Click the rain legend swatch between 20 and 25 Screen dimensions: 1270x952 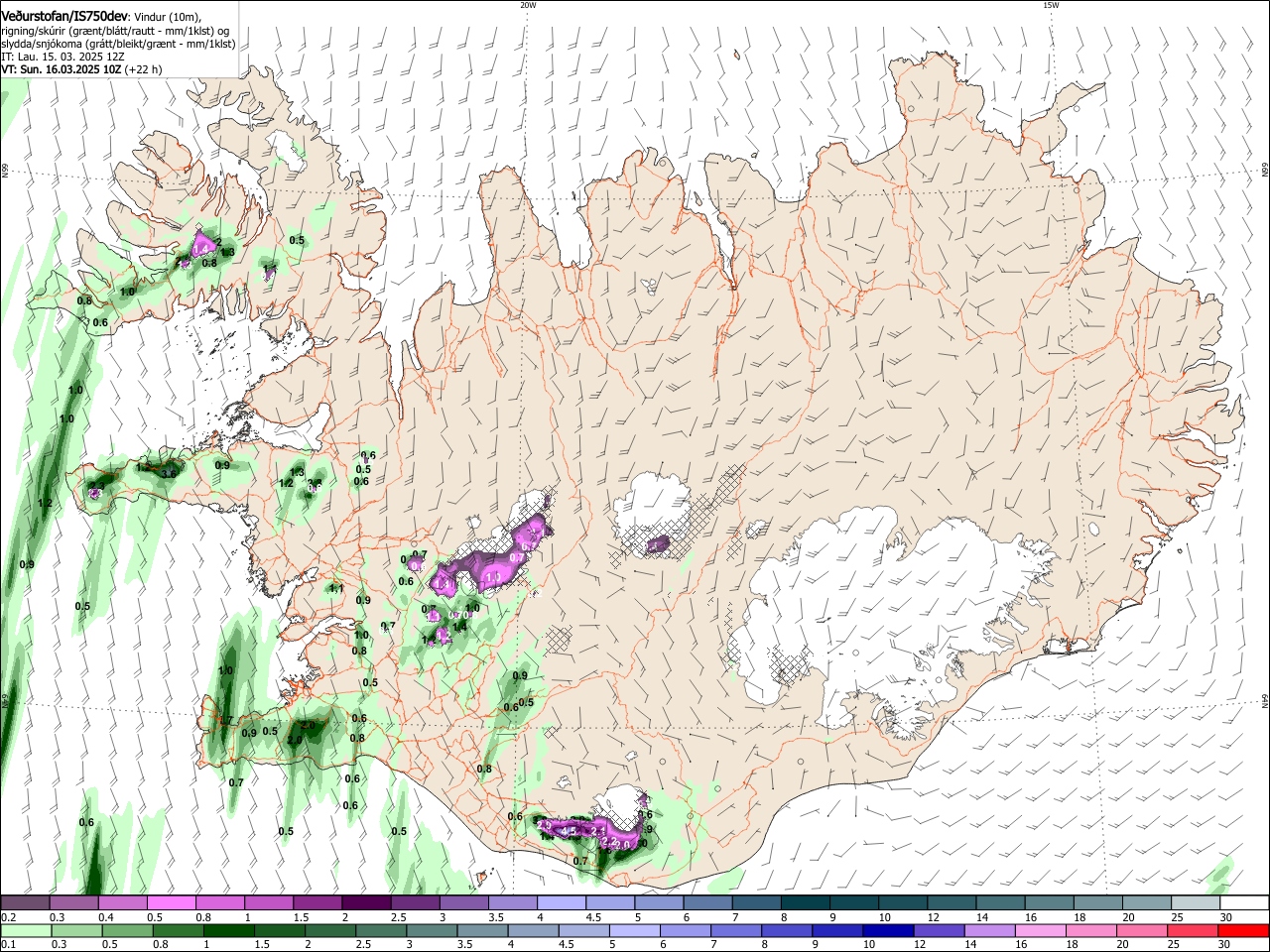pyautogui.click(x=1142, y=930)
